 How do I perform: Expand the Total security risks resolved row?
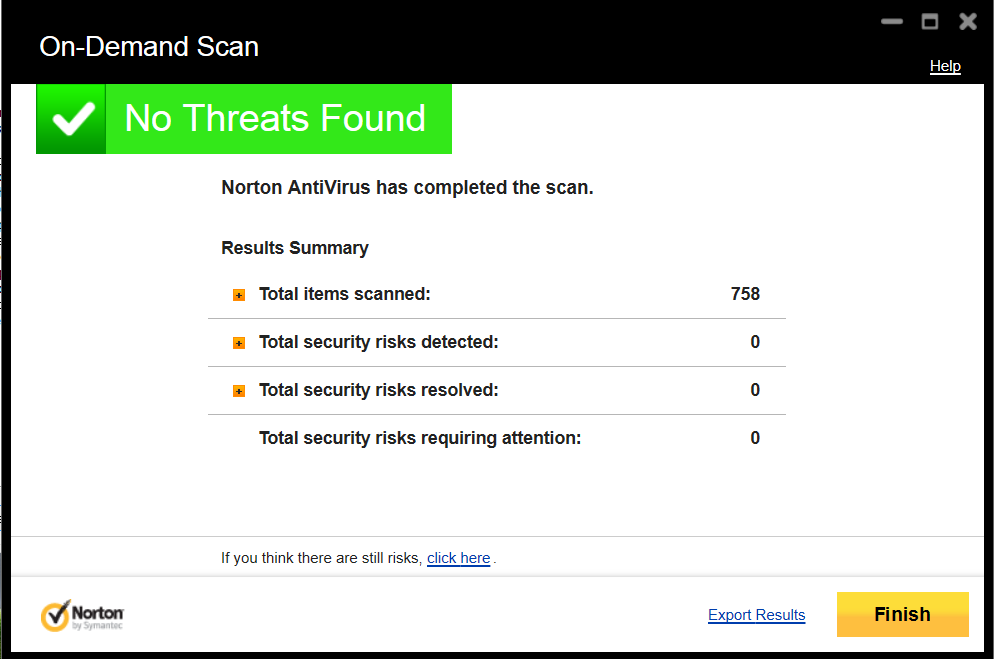point(239,391)
